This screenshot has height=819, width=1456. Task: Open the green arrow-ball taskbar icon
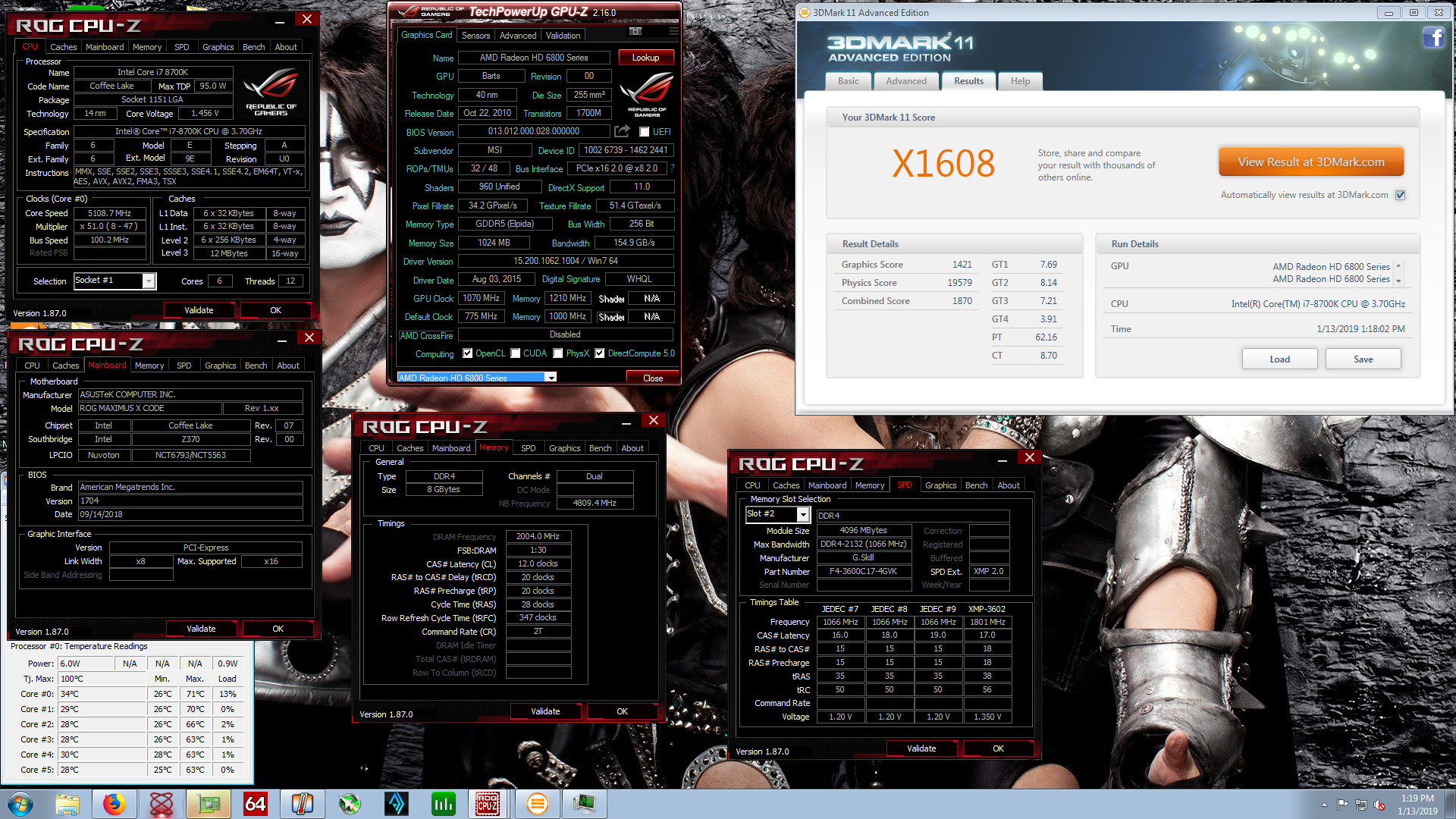point(349,804)
